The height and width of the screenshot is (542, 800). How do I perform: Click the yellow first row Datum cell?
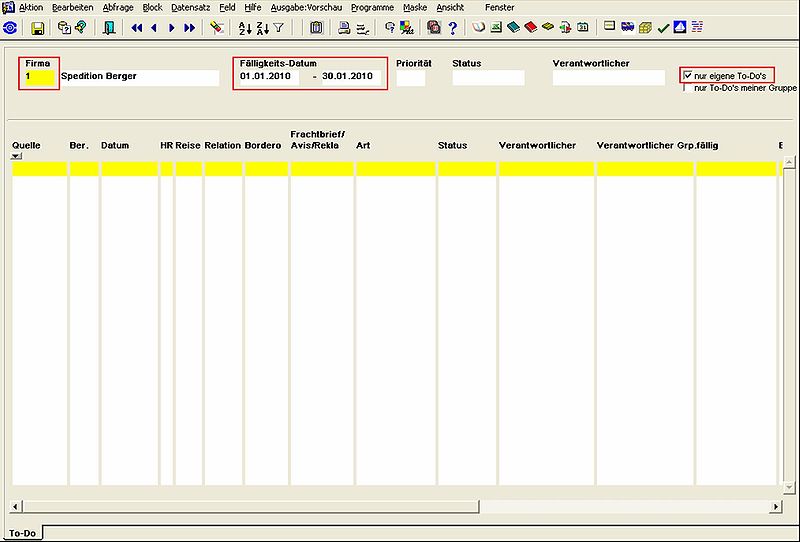coord(130,169)
